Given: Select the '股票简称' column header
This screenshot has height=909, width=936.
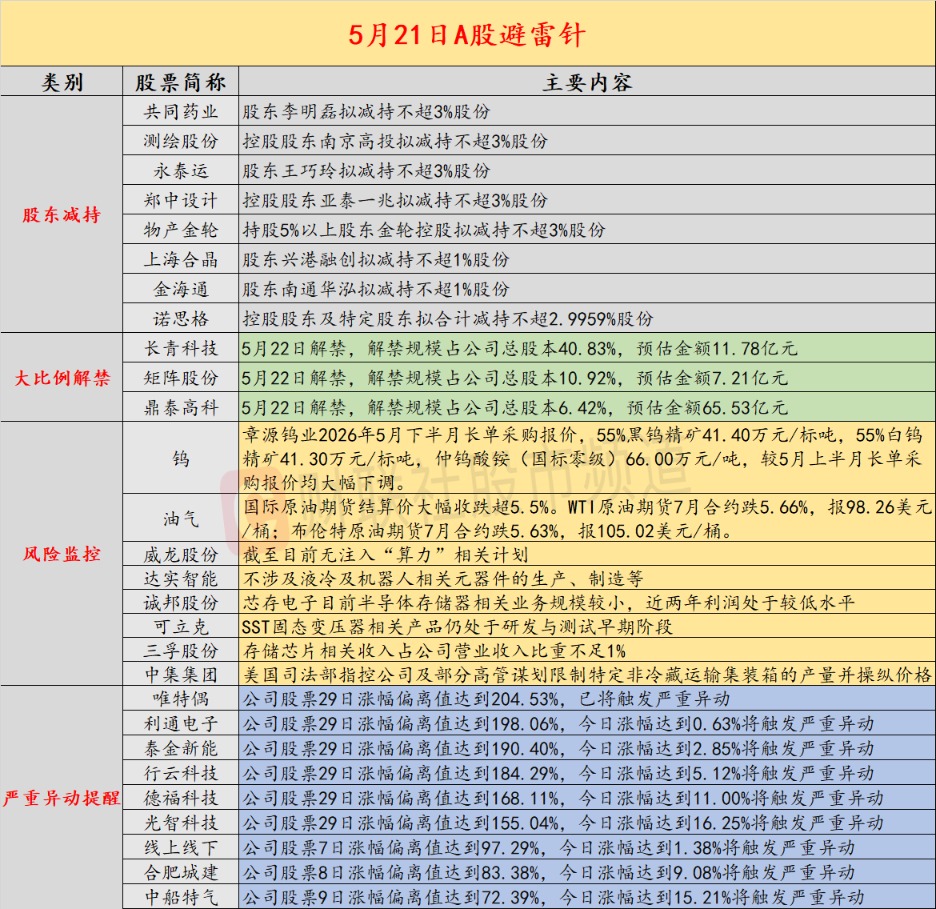Looking at the screenshot, I should point(180,82).
